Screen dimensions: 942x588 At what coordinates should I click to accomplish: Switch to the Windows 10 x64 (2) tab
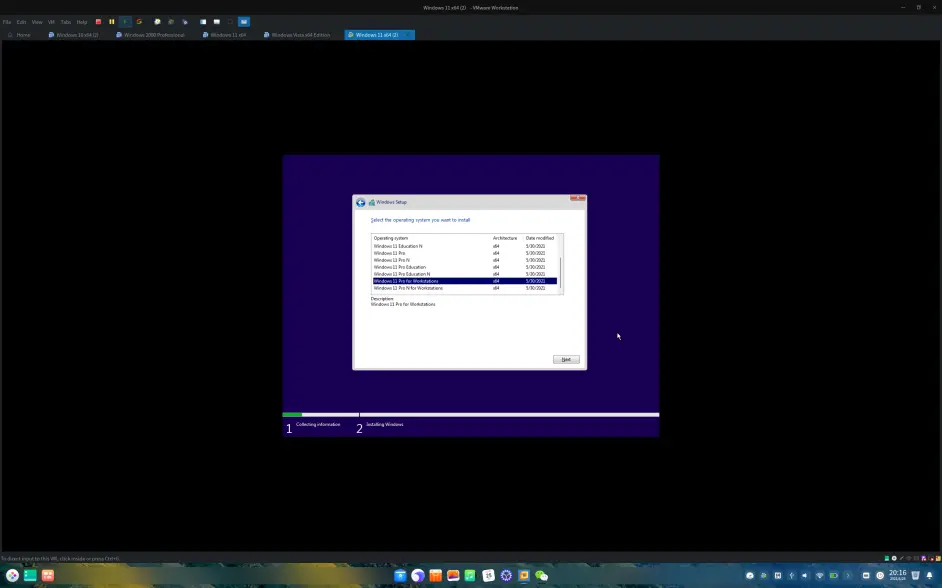pyautogui.click(x=74, y=35)
